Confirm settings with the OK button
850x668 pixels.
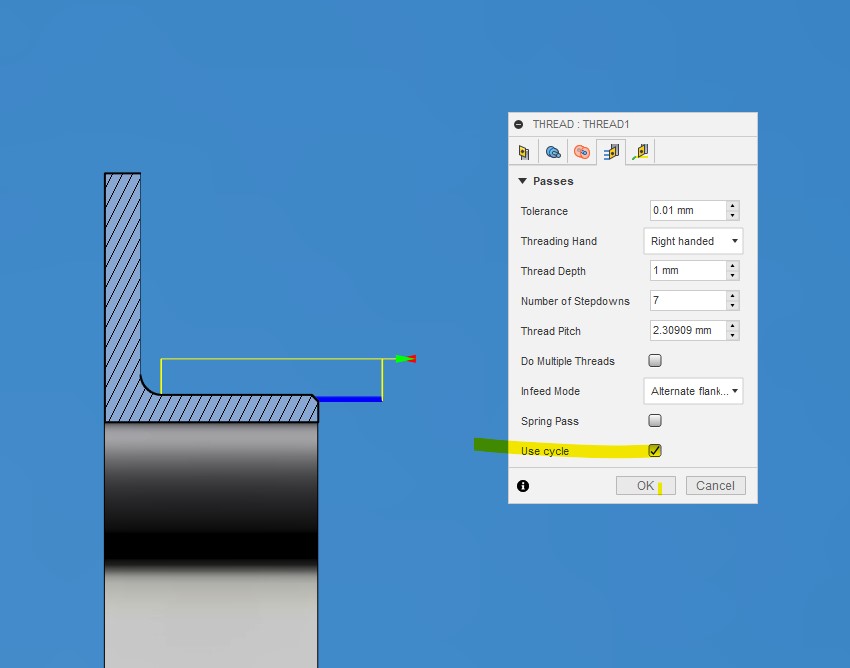645,485
